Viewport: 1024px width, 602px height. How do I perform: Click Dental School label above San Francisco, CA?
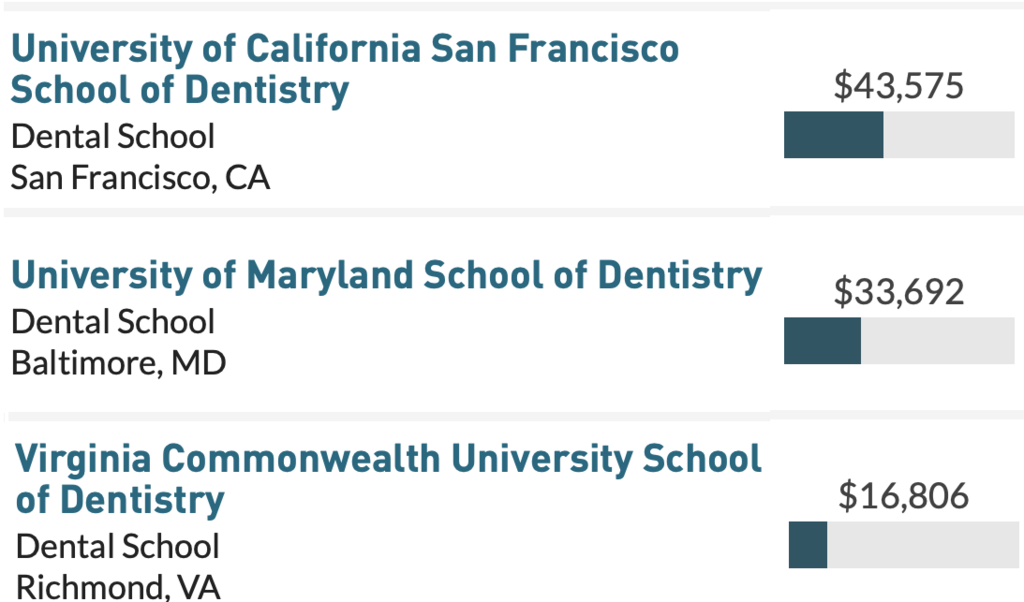click(113, 136)
